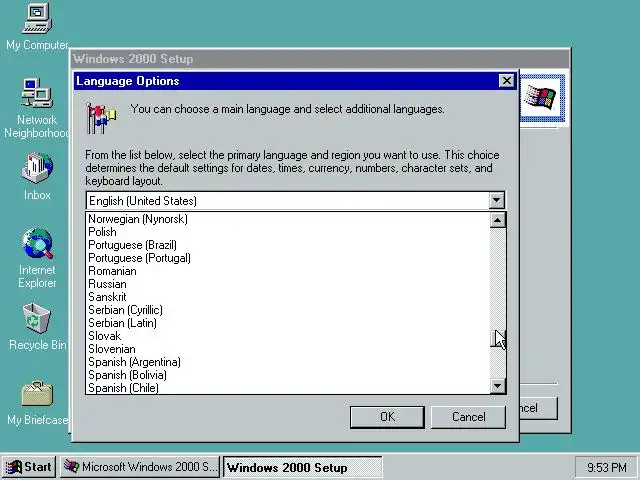Viewport: 640px width, 480px height.
Task: Switch to Microsoft Windows 2000 S... taskbar button
Action: point(140,467)
